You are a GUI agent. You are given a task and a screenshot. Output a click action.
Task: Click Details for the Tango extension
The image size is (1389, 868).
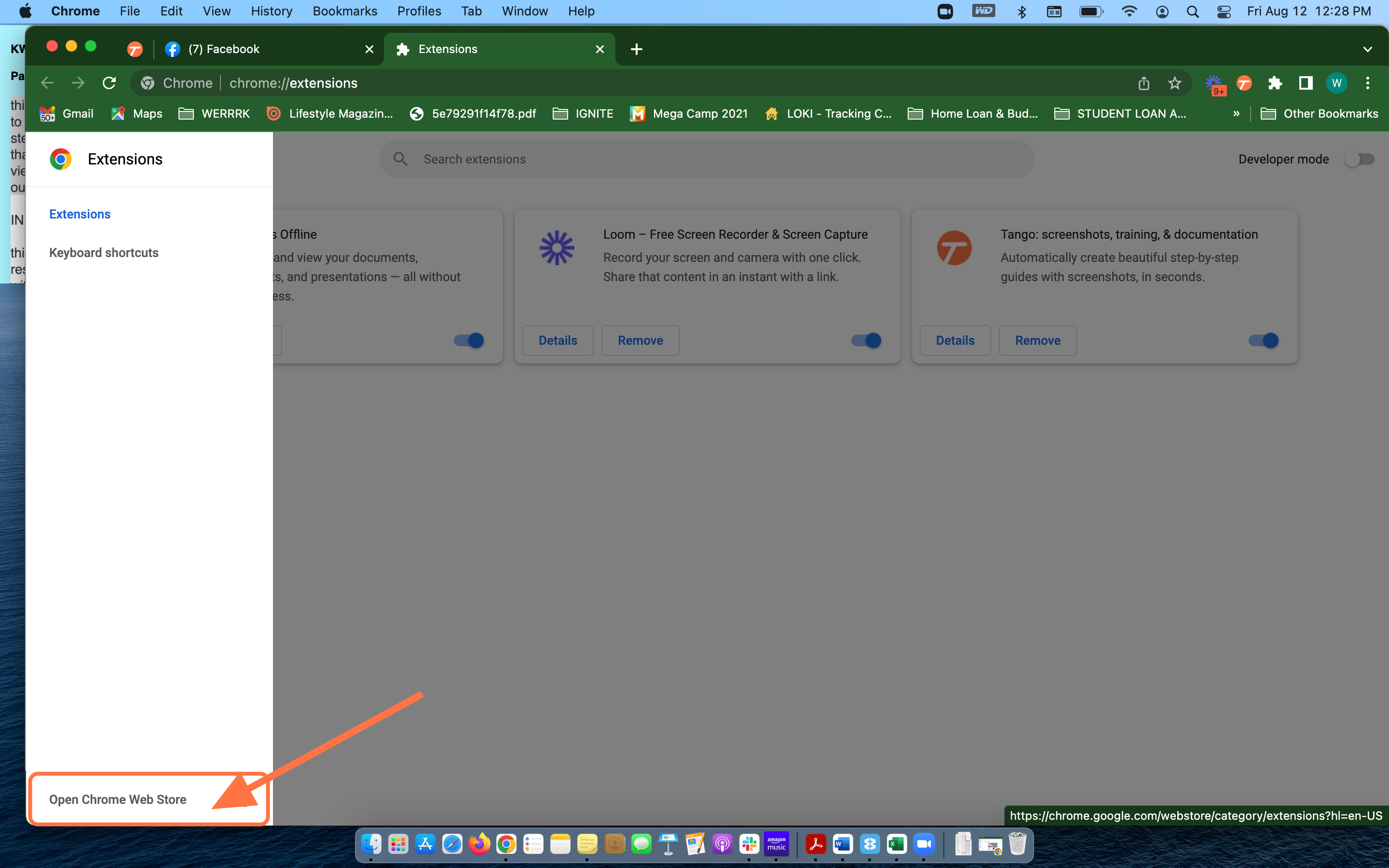(x=955, y=340)
